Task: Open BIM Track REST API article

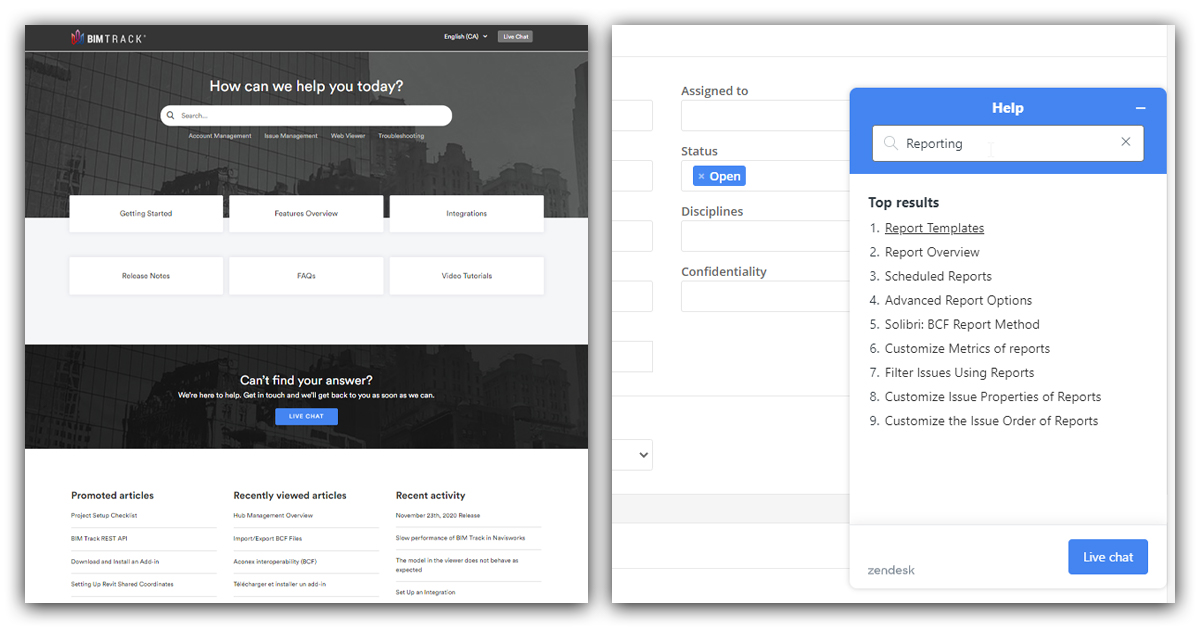Action: [99, 538]
